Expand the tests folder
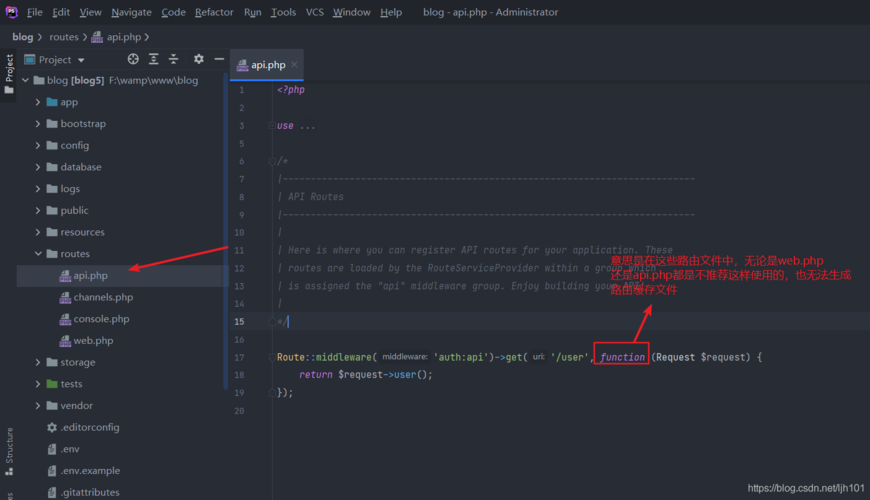Image resolution: width=870 pixels, height=500 pixels. tap(38, 384)
